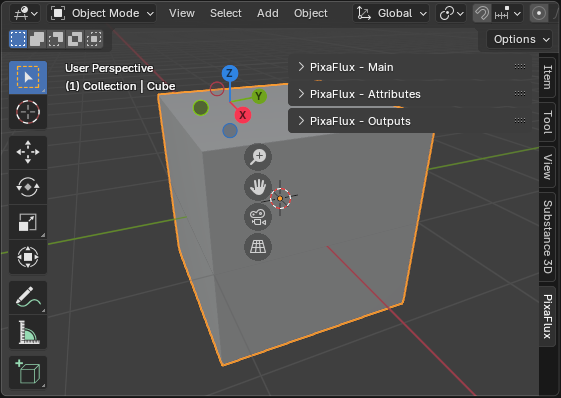Select the Move tool
This screenshot has height=398, width=561.
(28, 152)
